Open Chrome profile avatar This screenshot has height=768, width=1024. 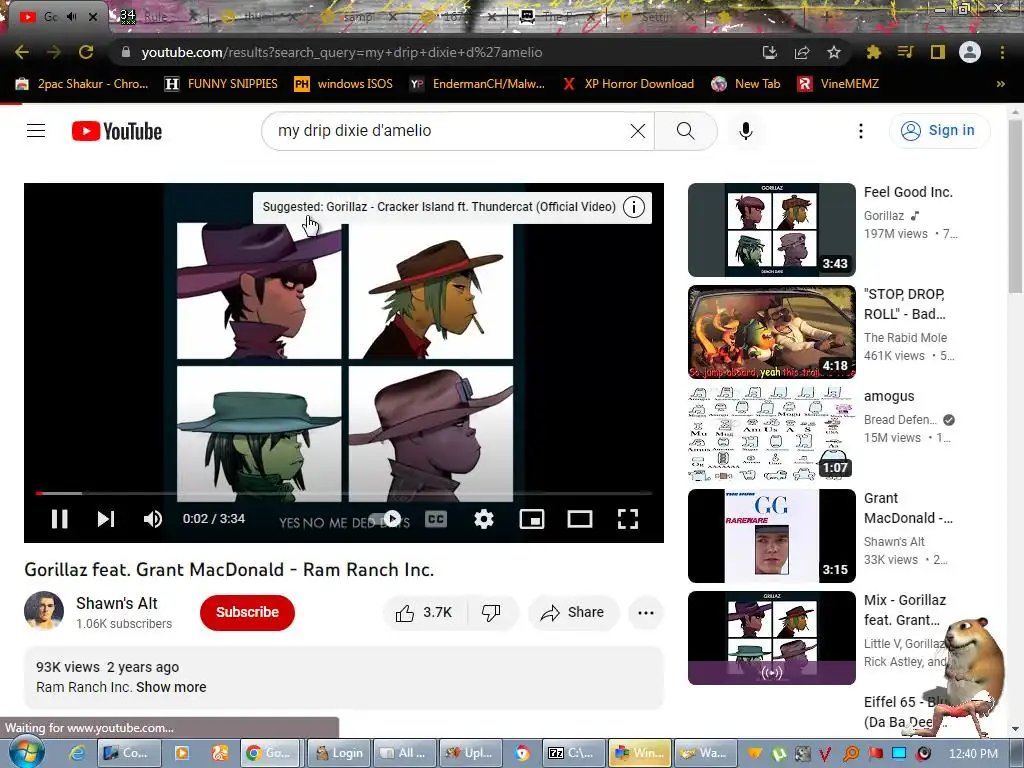[x=970, y=52]
